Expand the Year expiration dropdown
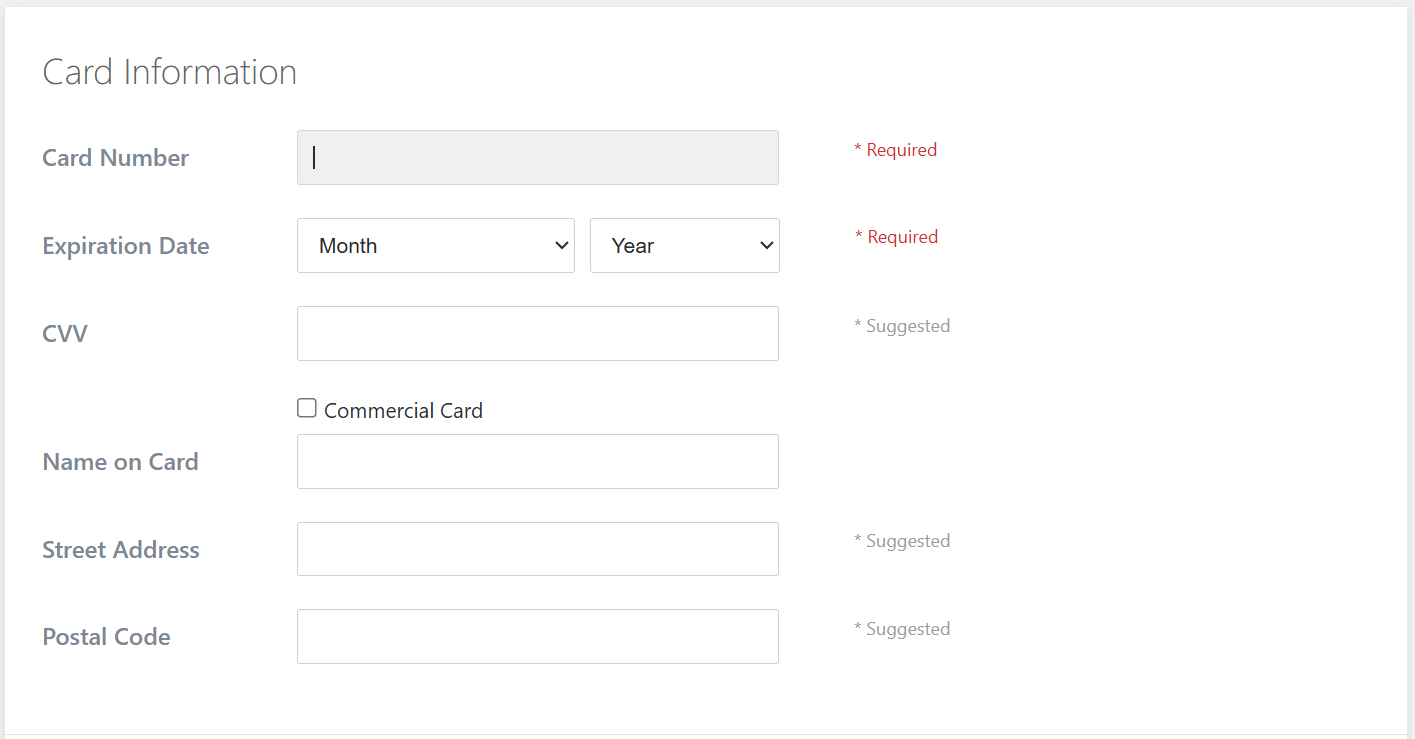The width and height of the screenshot is (1415, 739). pos(684,246)
